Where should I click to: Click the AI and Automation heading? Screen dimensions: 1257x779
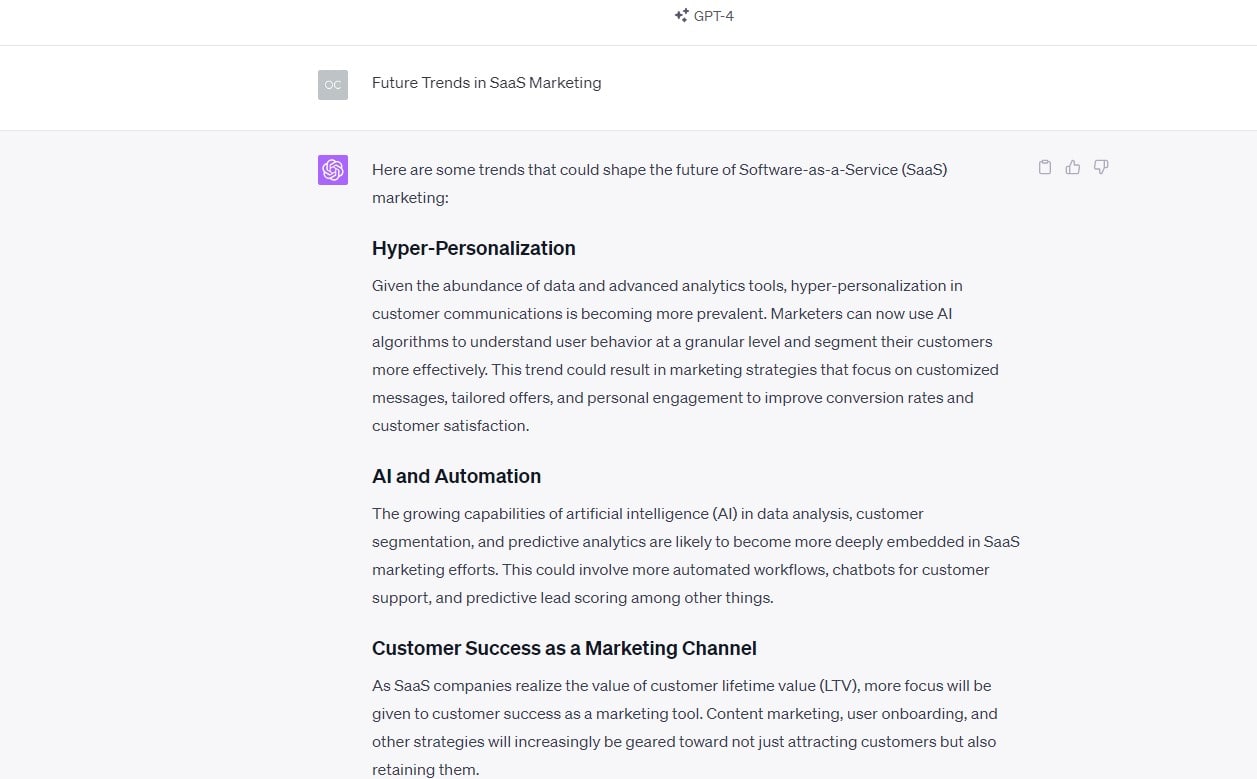click(456, 476)
